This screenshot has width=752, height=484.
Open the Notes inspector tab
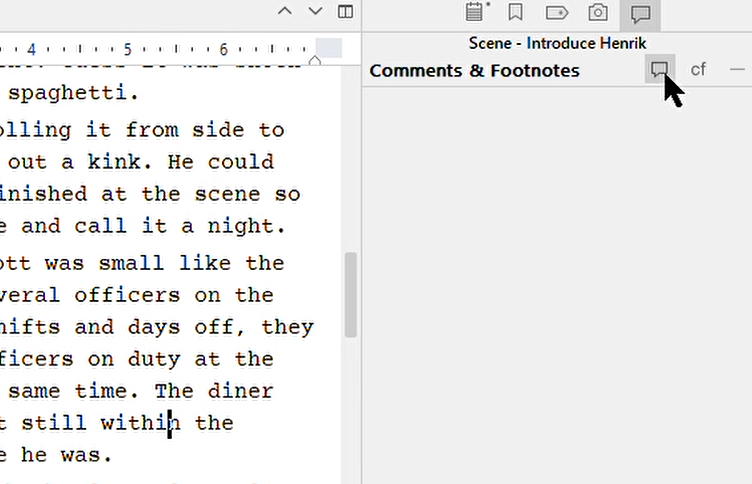476,12
